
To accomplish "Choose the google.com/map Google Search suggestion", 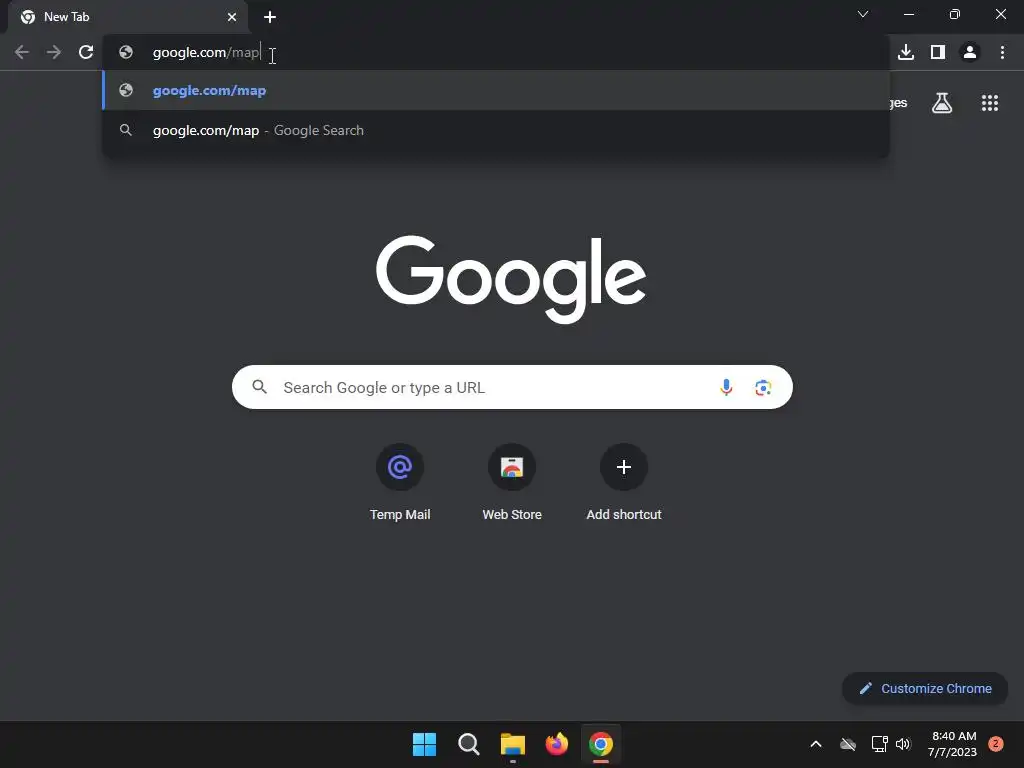I will pos(496,130).
